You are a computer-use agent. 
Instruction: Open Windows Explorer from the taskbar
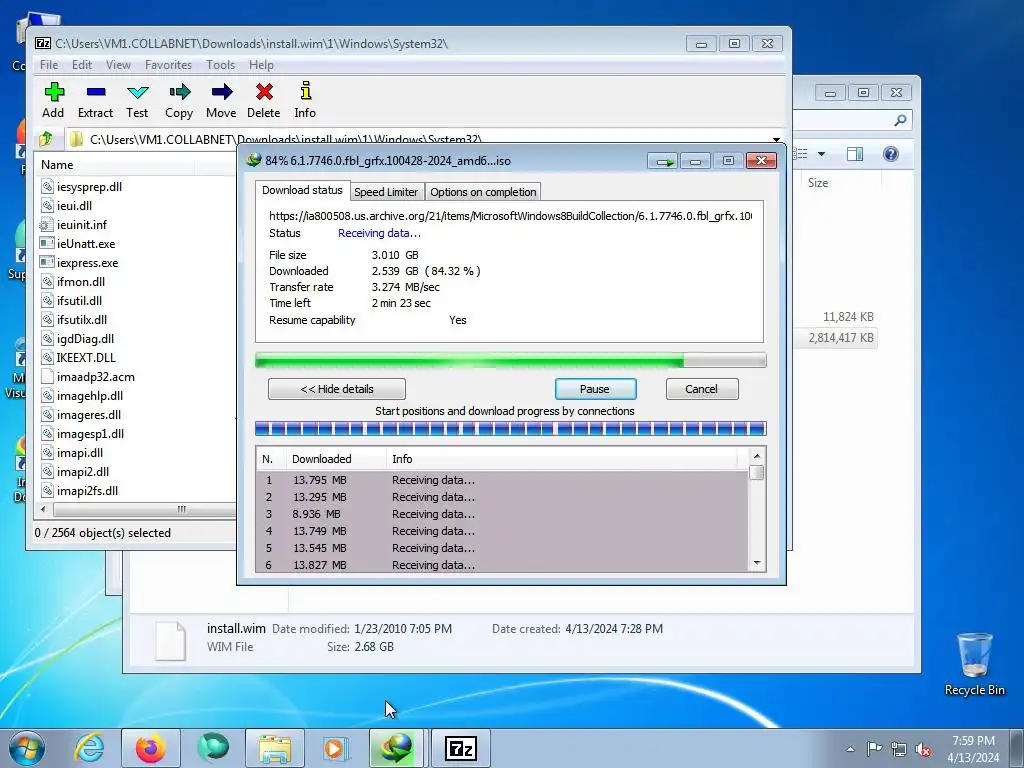(x=275, y=748)
